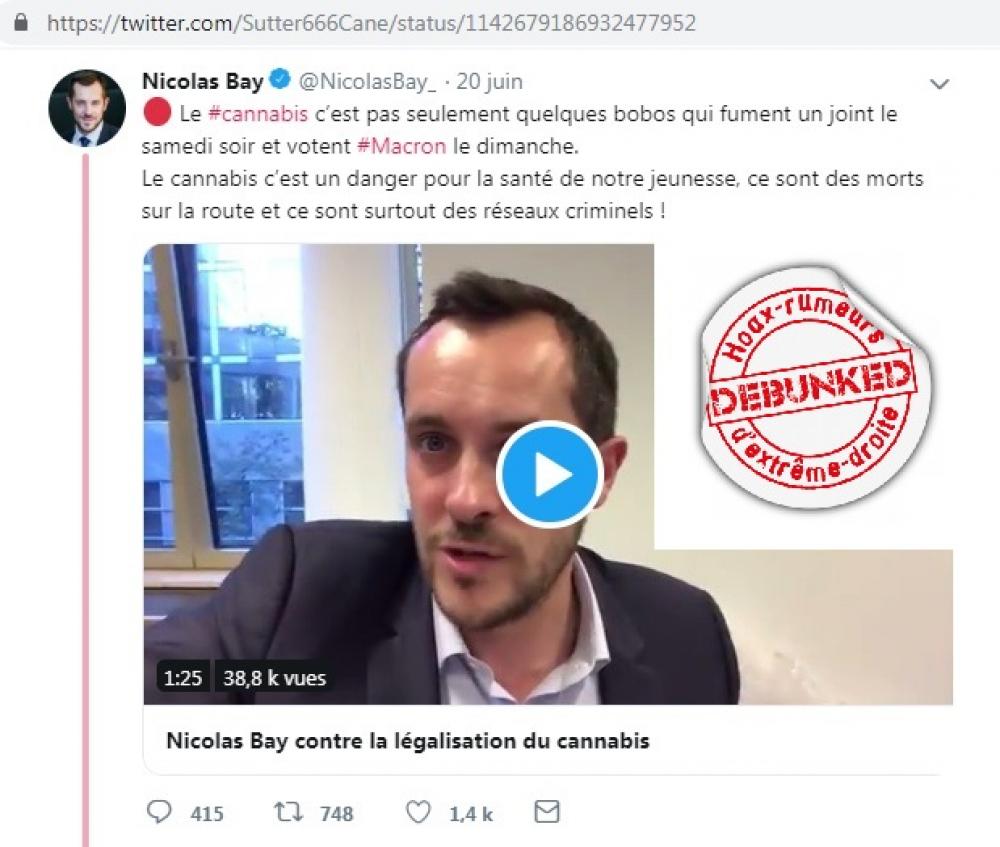View the padlock site security icon
Image resolution: width=1000 pixels, height=847 pixels.
[21, 23]
